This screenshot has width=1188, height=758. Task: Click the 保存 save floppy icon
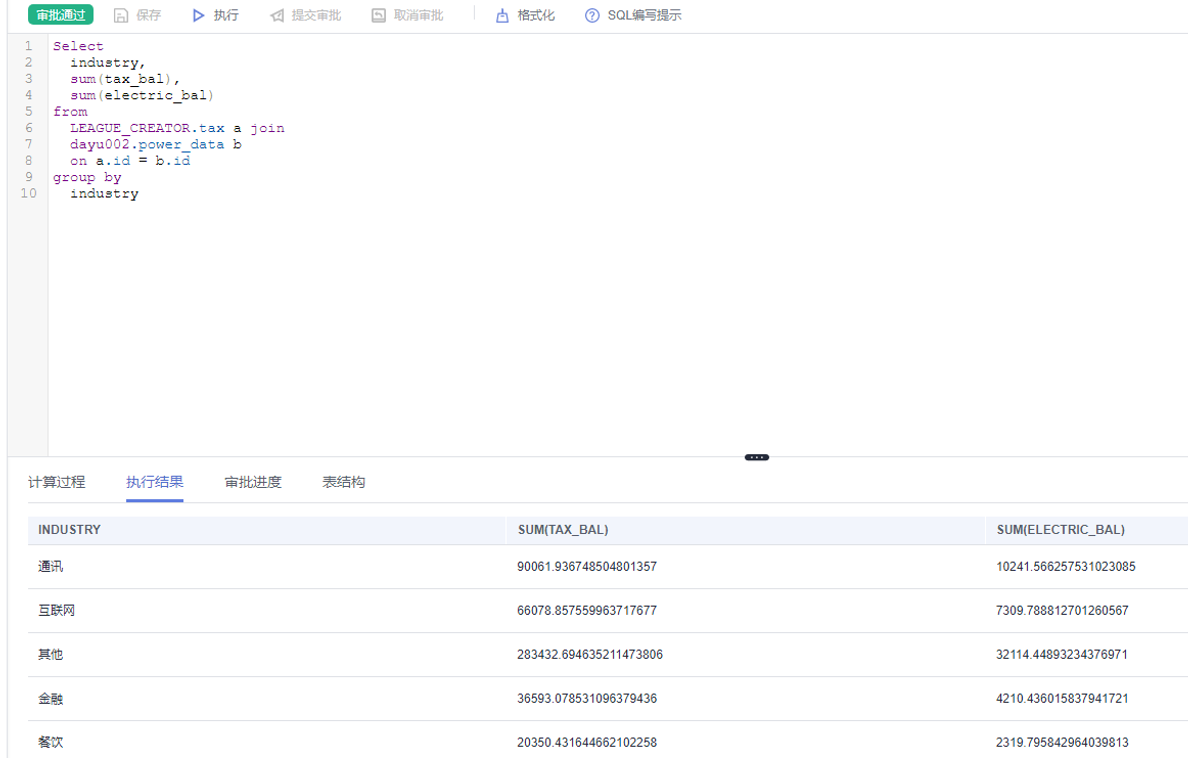(120, 15)
